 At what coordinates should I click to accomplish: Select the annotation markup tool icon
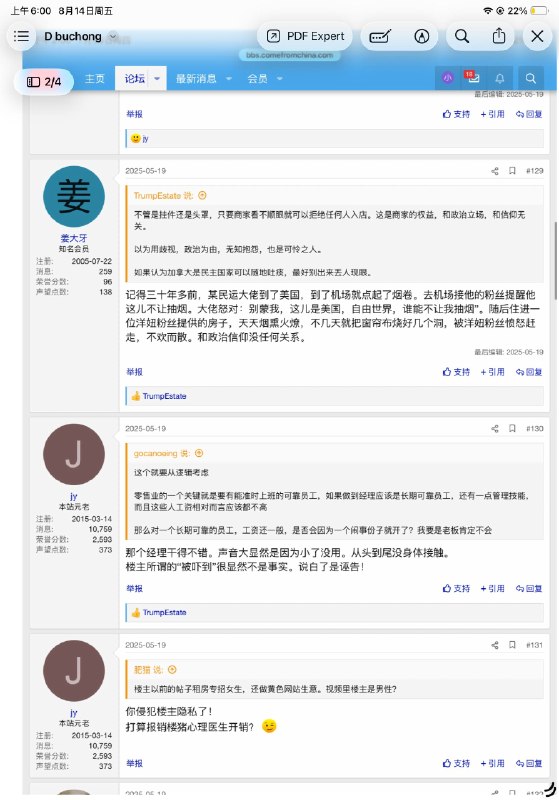click(380, 36)
